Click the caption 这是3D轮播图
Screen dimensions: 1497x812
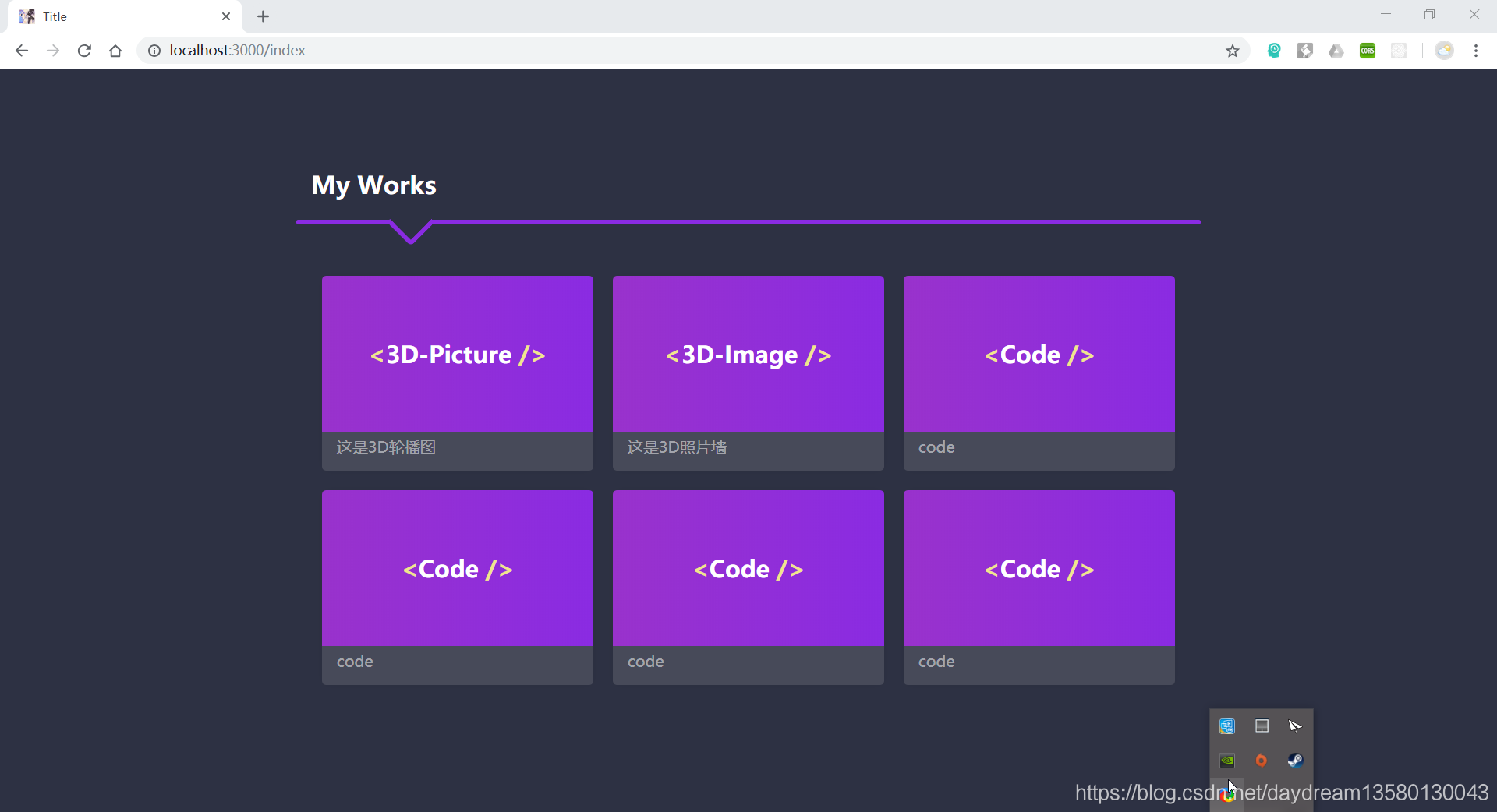click(x=386, y=447)
